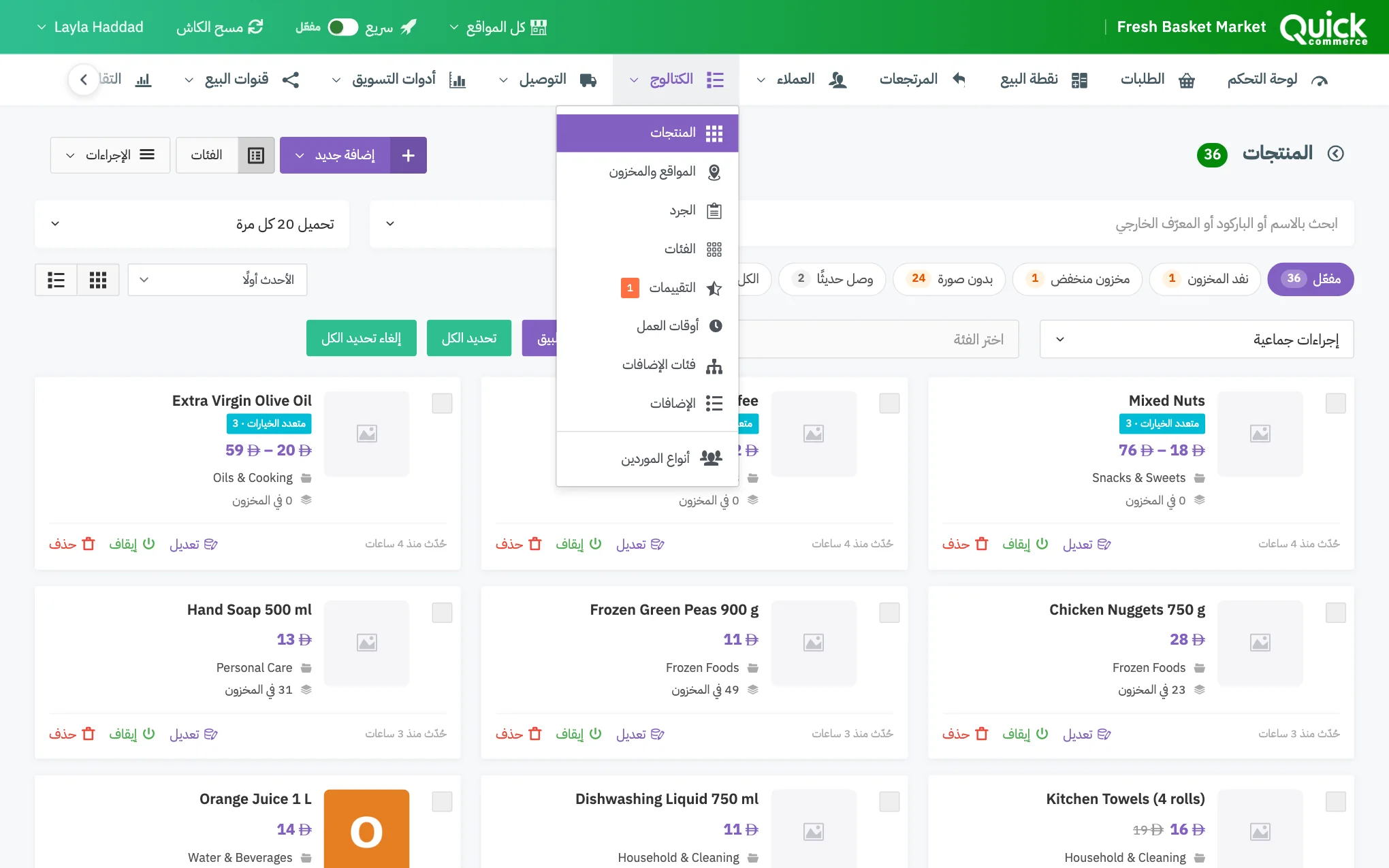Select the بدون صورة filter chip
Screen dimensions: 1389x868
point(949,279)
